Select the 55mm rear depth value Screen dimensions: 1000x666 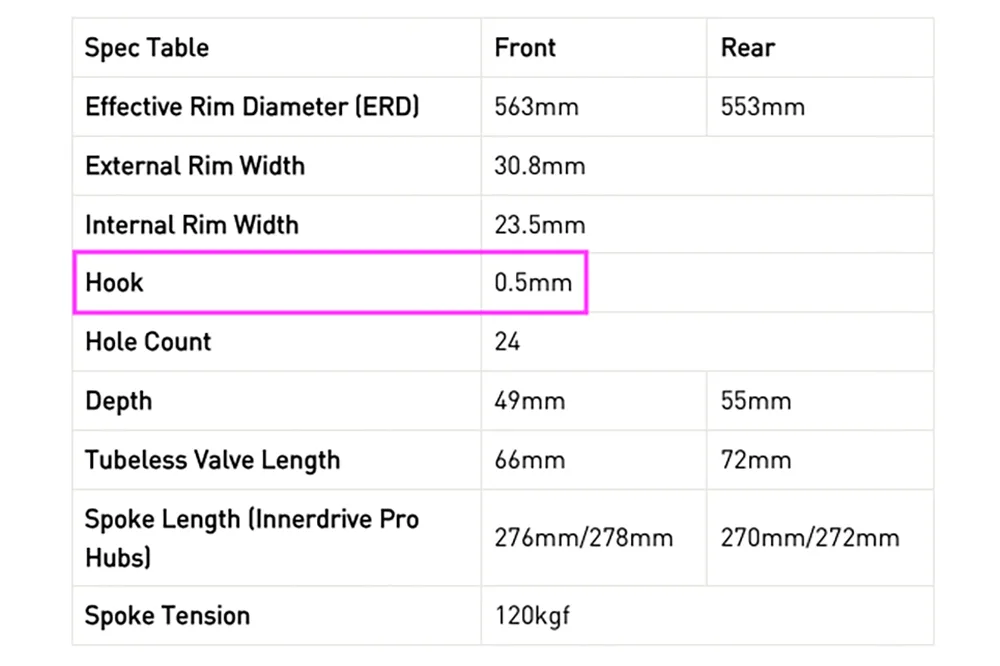pos(756,401)
